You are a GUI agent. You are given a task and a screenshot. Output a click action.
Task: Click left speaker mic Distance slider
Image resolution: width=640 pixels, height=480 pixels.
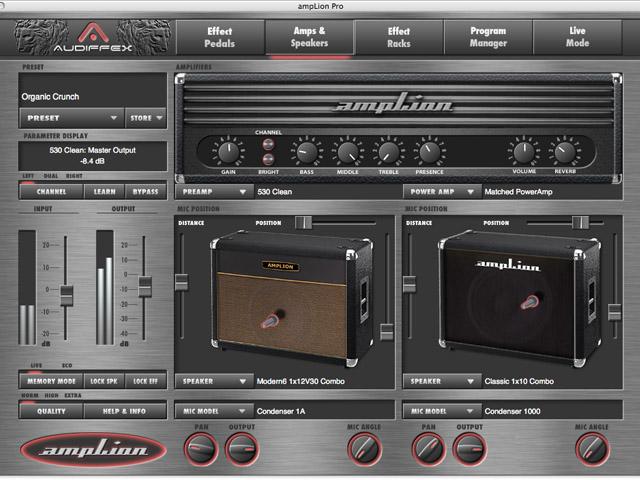tap(182, 282)
